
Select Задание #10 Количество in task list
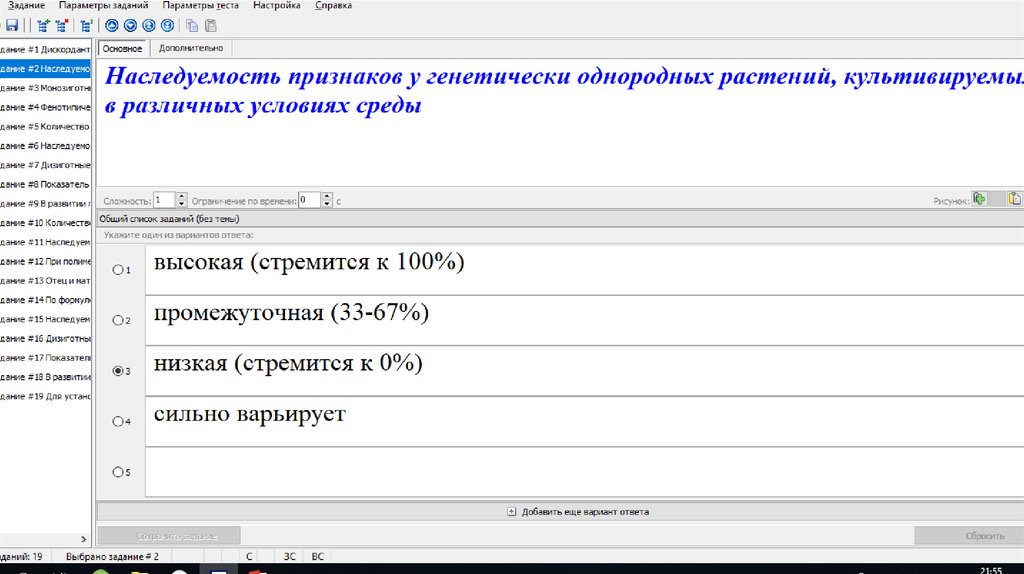point(46,222)
